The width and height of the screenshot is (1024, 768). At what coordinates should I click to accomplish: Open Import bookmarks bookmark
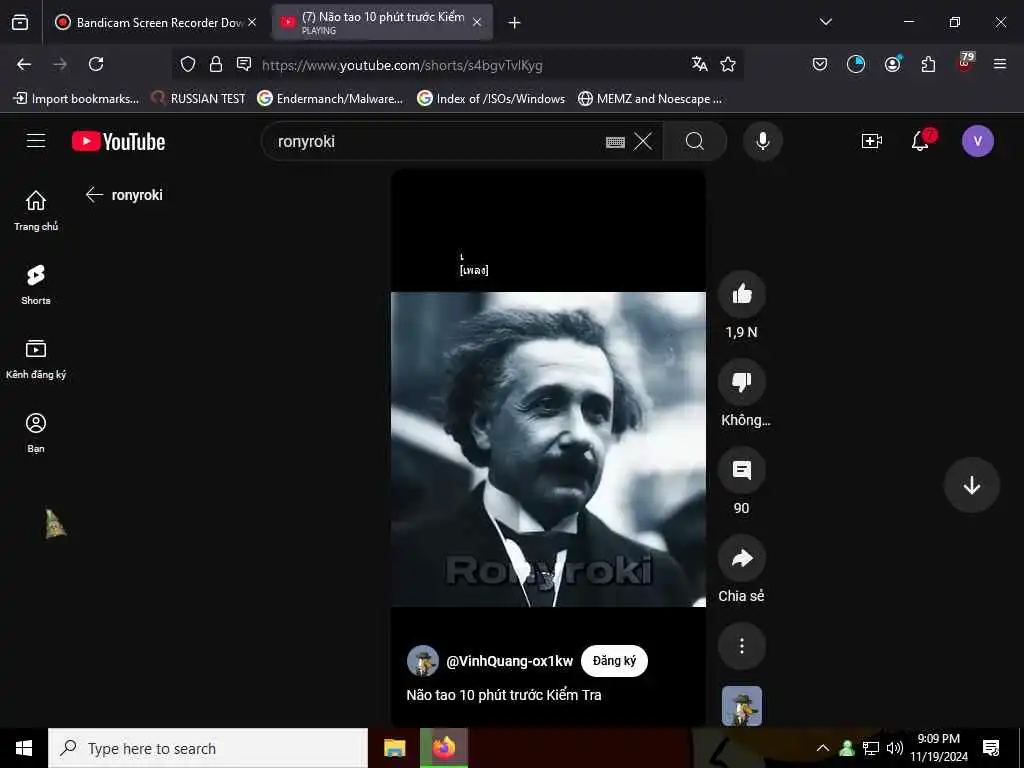(76, 99)
